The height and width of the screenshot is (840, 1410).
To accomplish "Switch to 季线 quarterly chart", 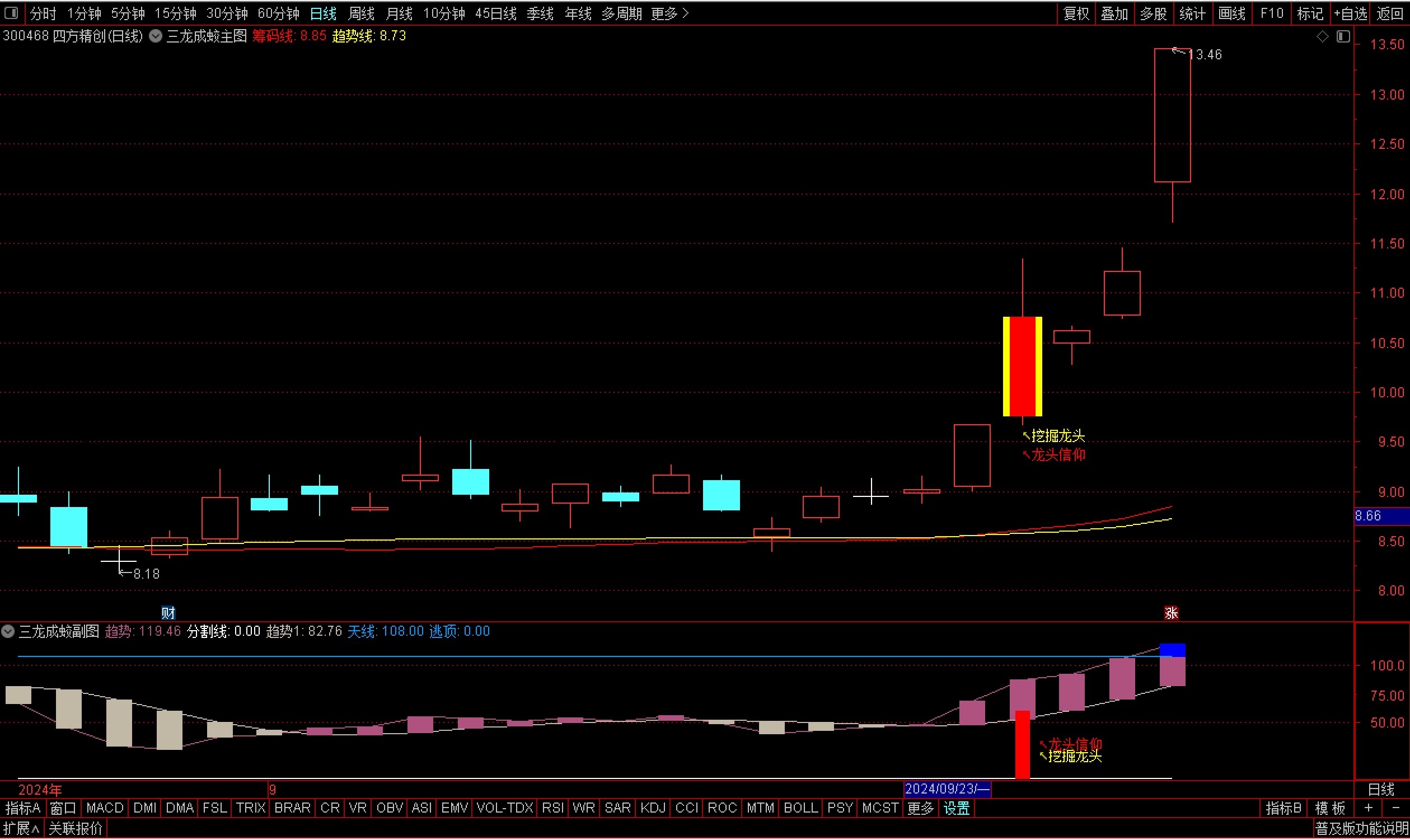I will (540, 13).
